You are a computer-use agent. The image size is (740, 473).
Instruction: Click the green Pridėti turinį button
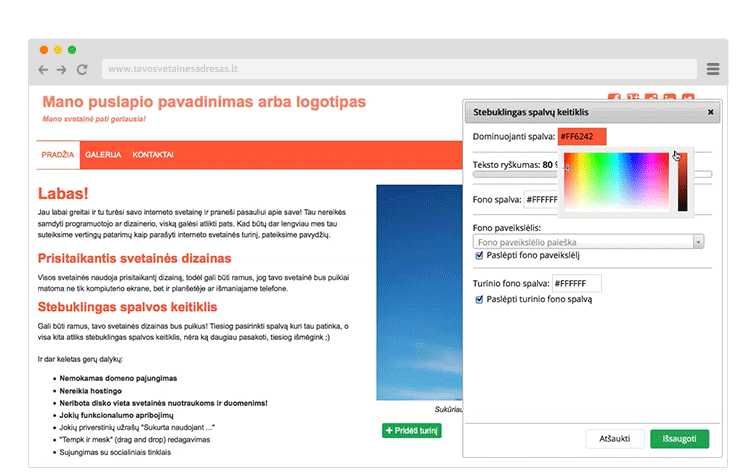[x=412, y=431]
